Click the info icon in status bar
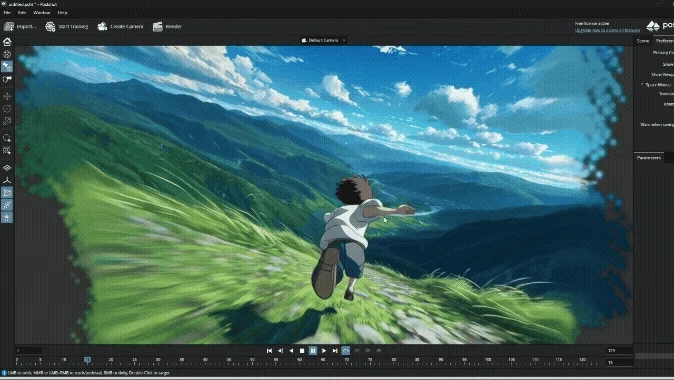674x380 pixels. [x=4, y=373]
